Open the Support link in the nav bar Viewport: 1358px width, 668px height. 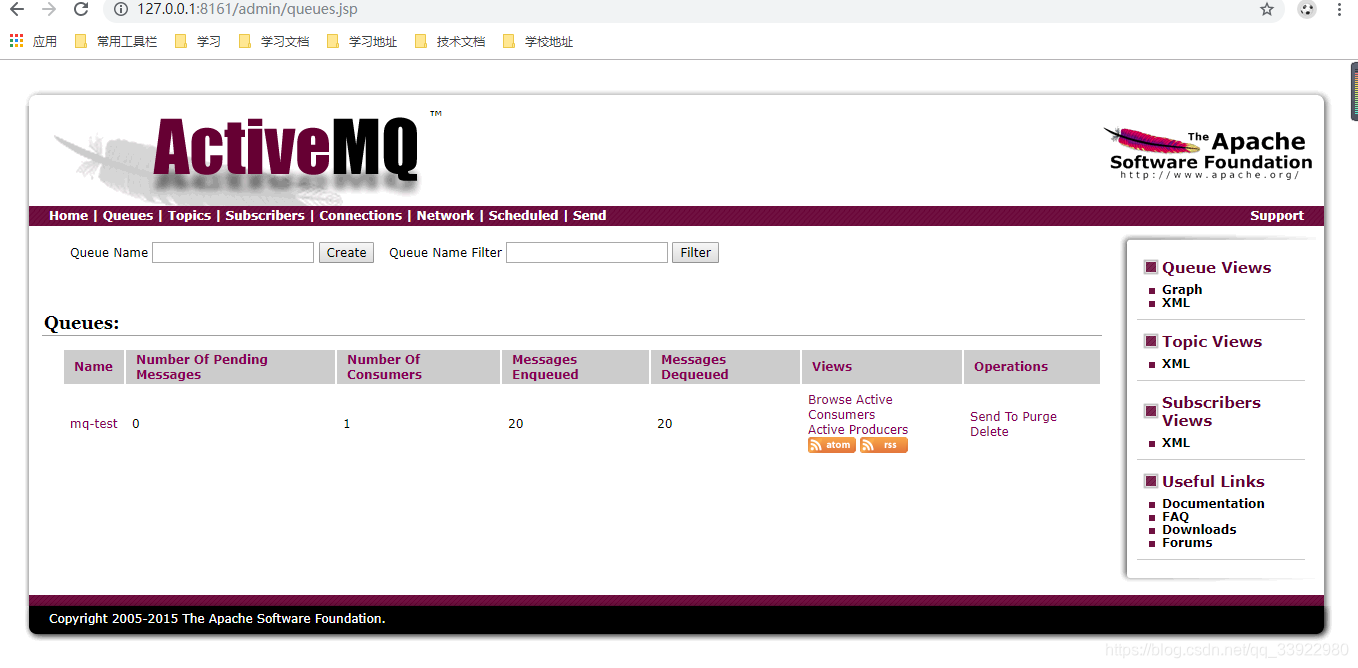1277,216
